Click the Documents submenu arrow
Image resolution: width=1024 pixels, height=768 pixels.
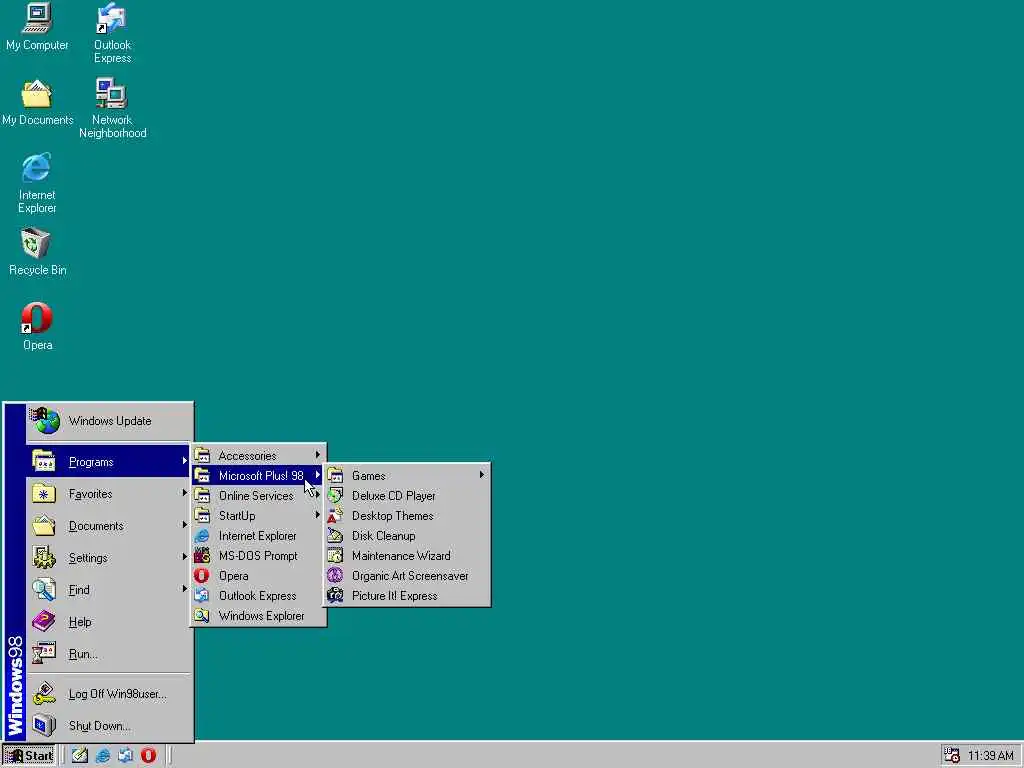click(184, 525)
